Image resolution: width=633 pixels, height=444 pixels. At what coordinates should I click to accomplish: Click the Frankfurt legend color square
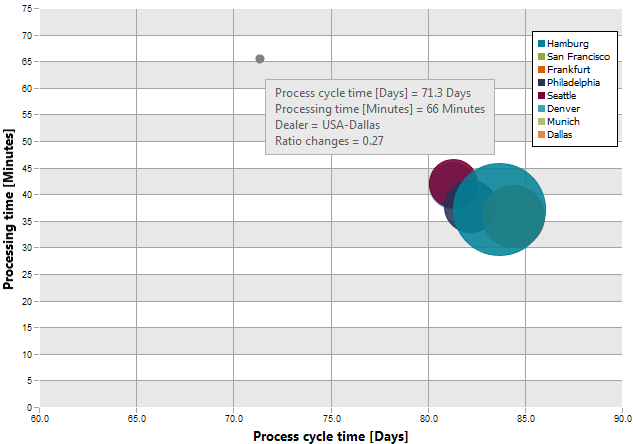click(541, 69)
